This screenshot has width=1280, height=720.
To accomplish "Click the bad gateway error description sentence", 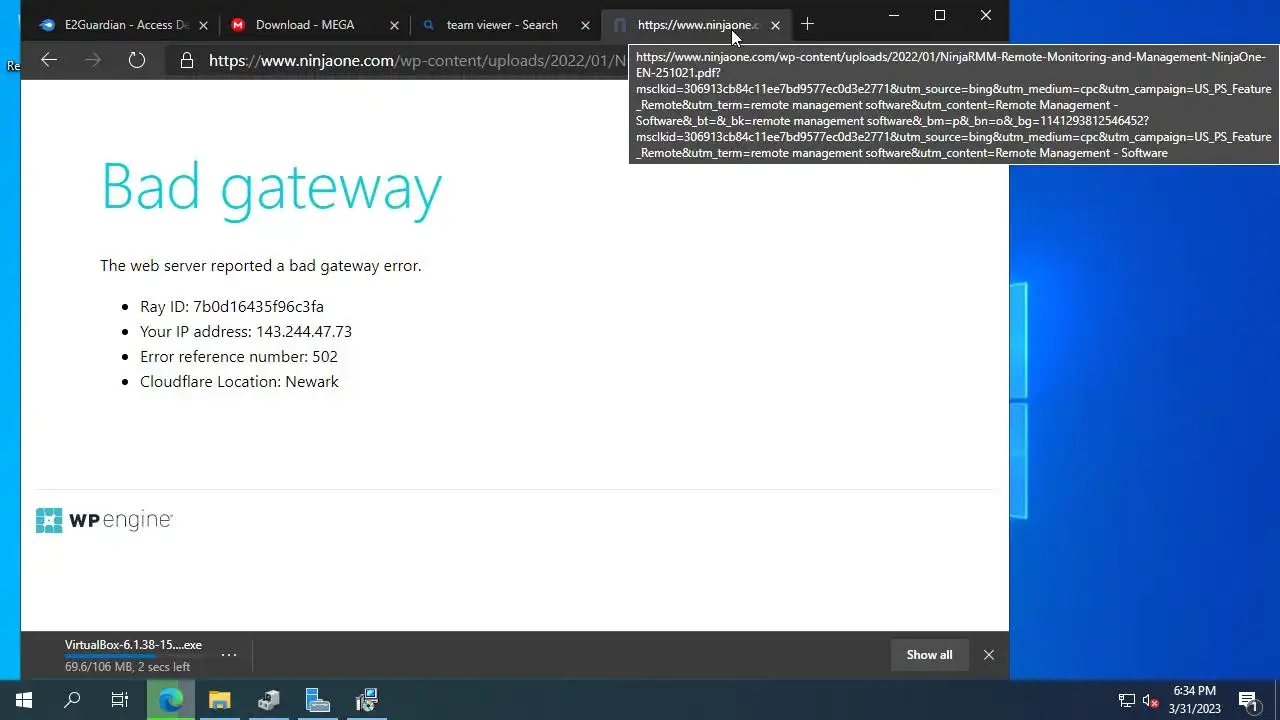I will pyautogui.click(x=261, y=266).
